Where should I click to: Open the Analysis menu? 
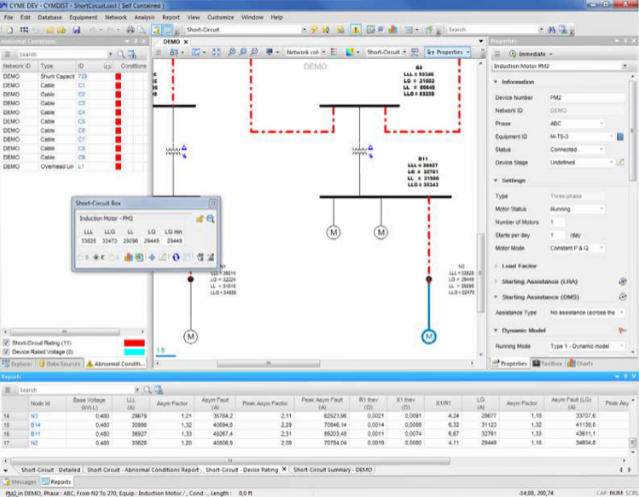[x=144, y=18]
